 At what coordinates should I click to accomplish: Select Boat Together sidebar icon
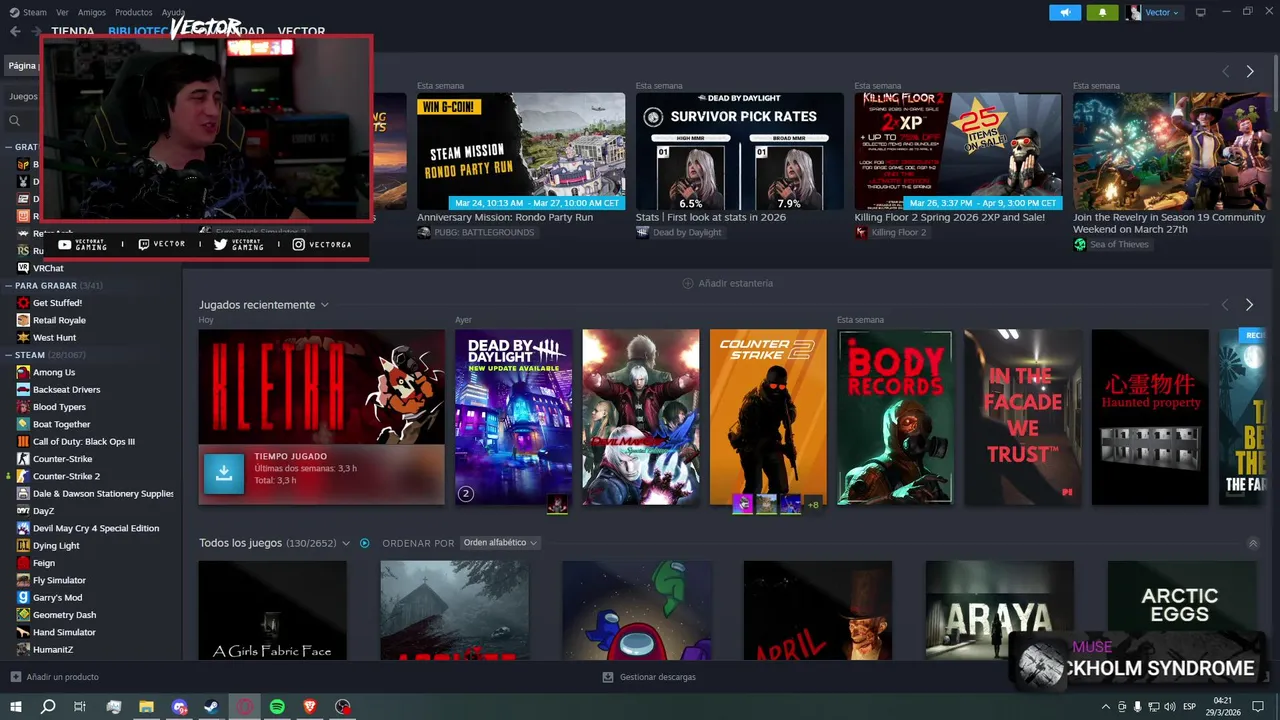point(24,424)
